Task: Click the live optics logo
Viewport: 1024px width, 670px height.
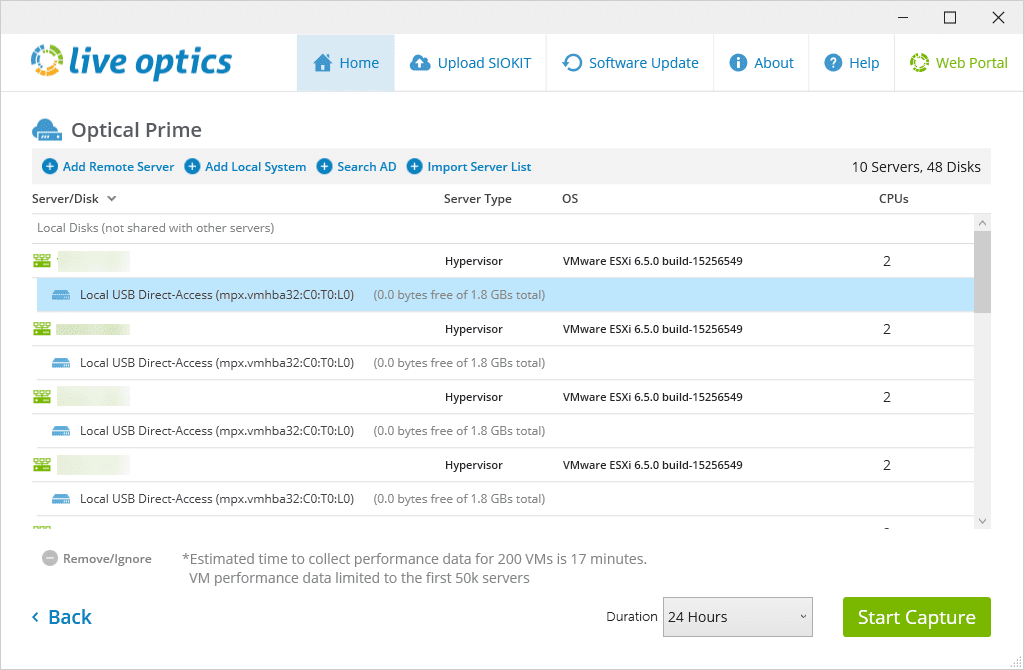Action: click(131, 62)
